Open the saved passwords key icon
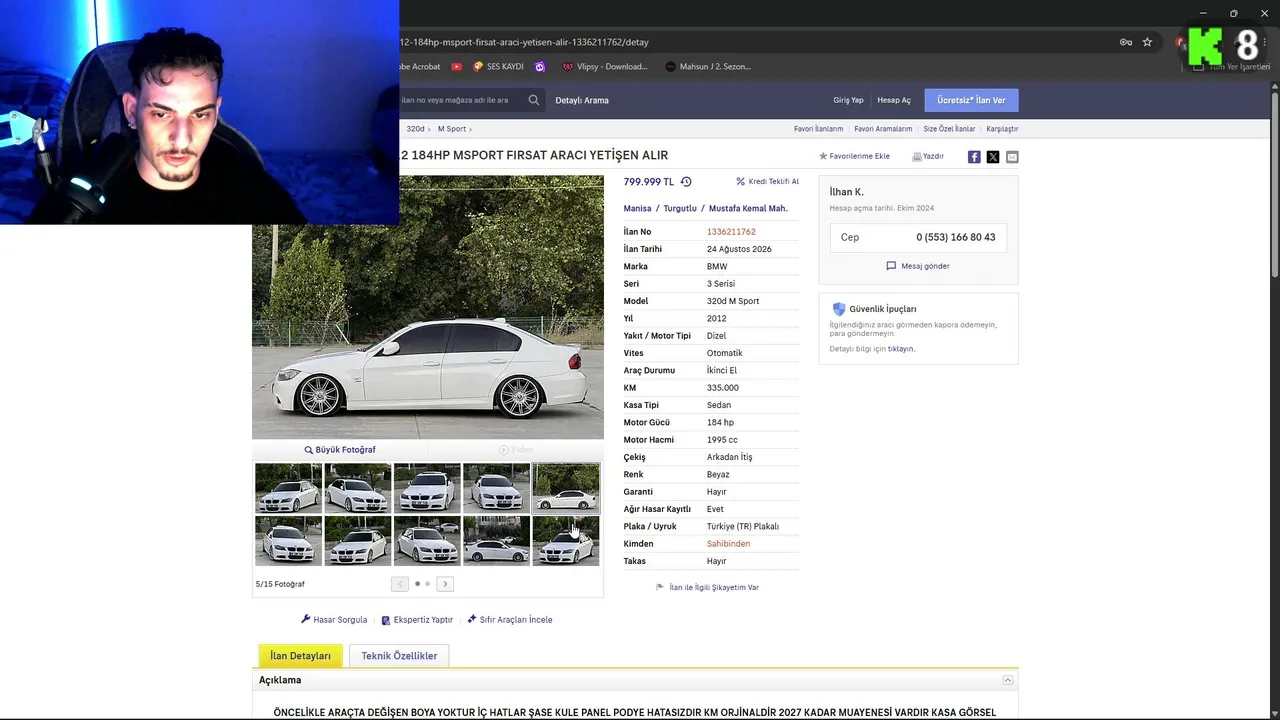This screenshot has width=1280, height=720. [x=1126, y=42]
